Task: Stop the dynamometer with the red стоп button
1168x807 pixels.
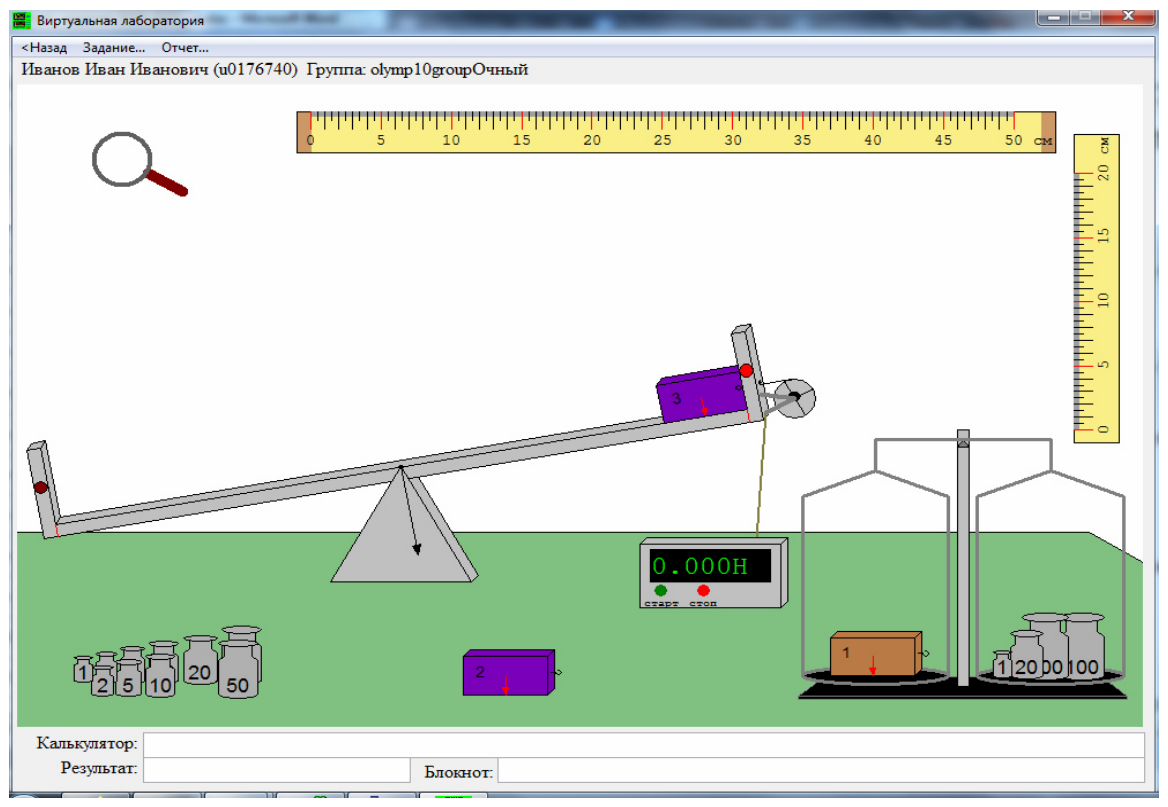Action: pyautogui.click(x=702, y=590)
